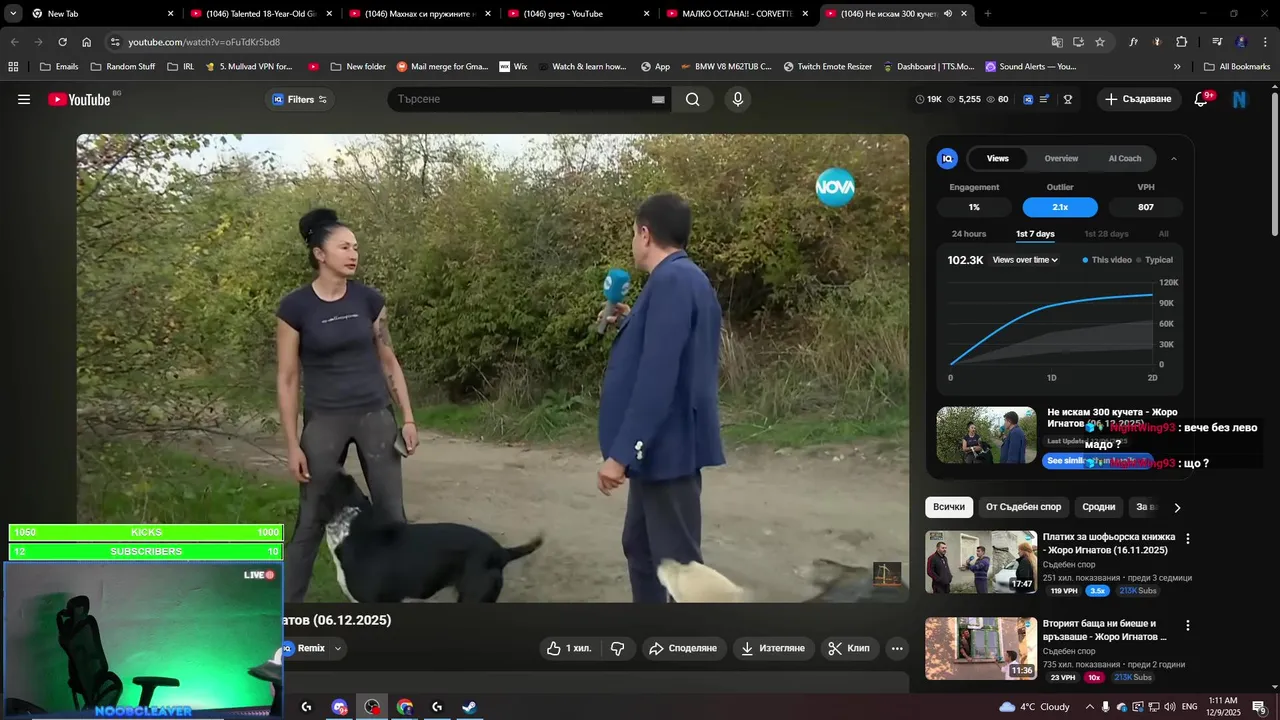This screenshot has width=1280, height=720.
Task: Open options menu for Платих за шофьорска книжка
Action: point(1188,538)
